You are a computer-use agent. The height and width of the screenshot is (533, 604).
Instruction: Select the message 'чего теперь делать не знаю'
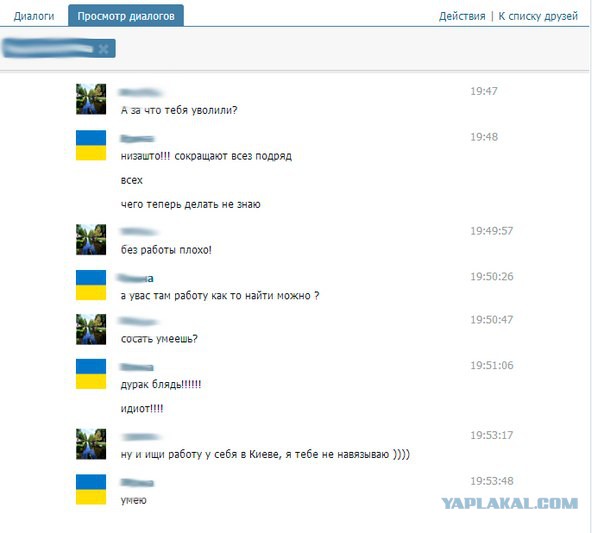click(191, 204)
